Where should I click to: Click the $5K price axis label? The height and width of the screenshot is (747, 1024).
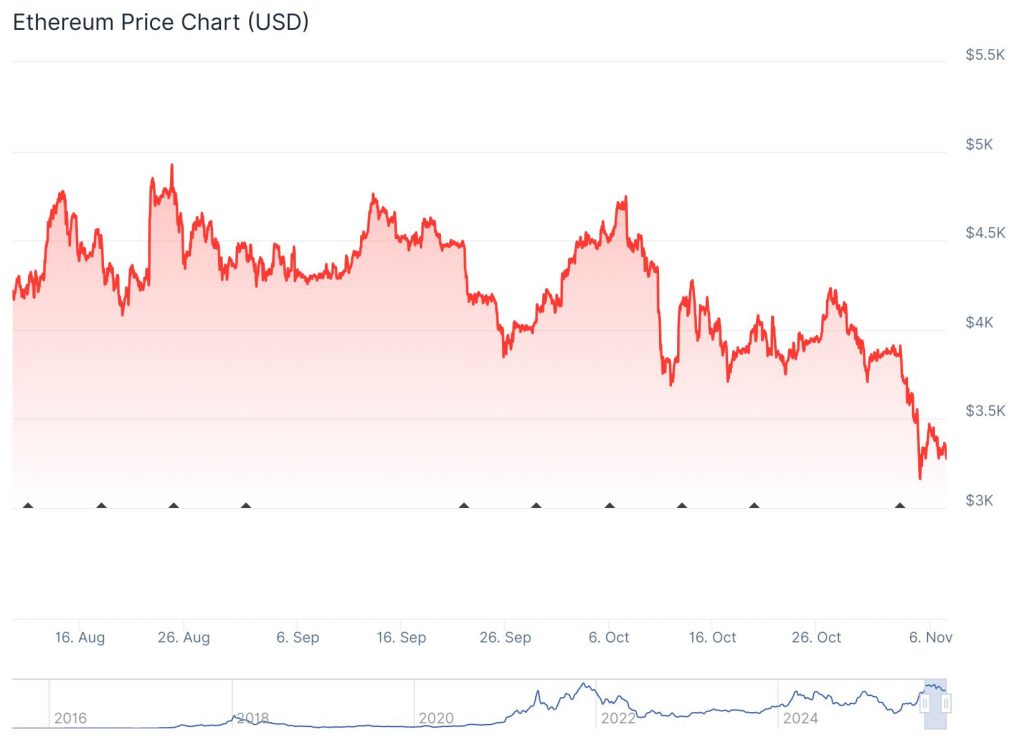tap(979, 144)
